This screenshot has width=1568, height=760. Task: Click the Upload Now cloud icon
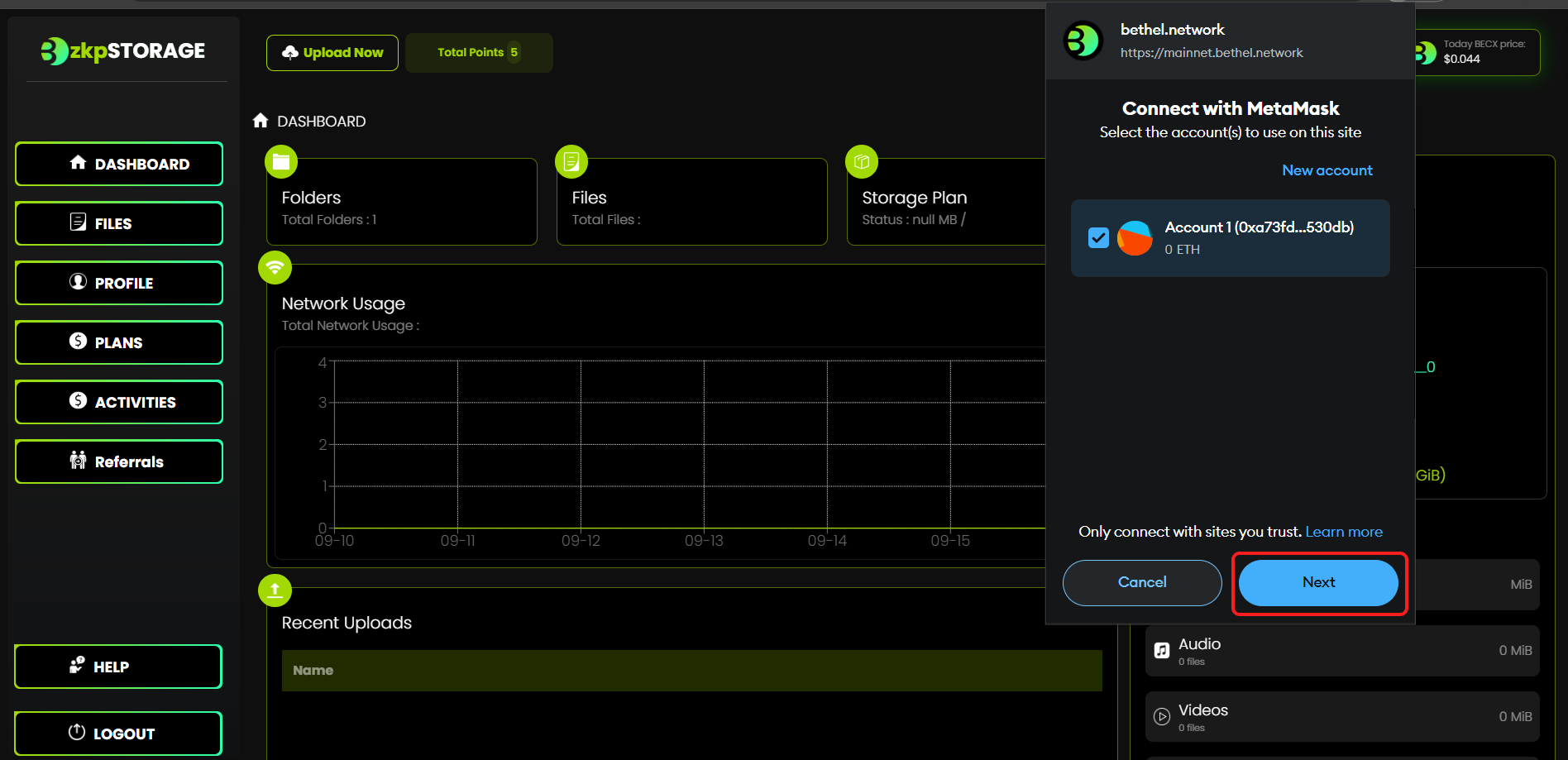pos(290,53)
